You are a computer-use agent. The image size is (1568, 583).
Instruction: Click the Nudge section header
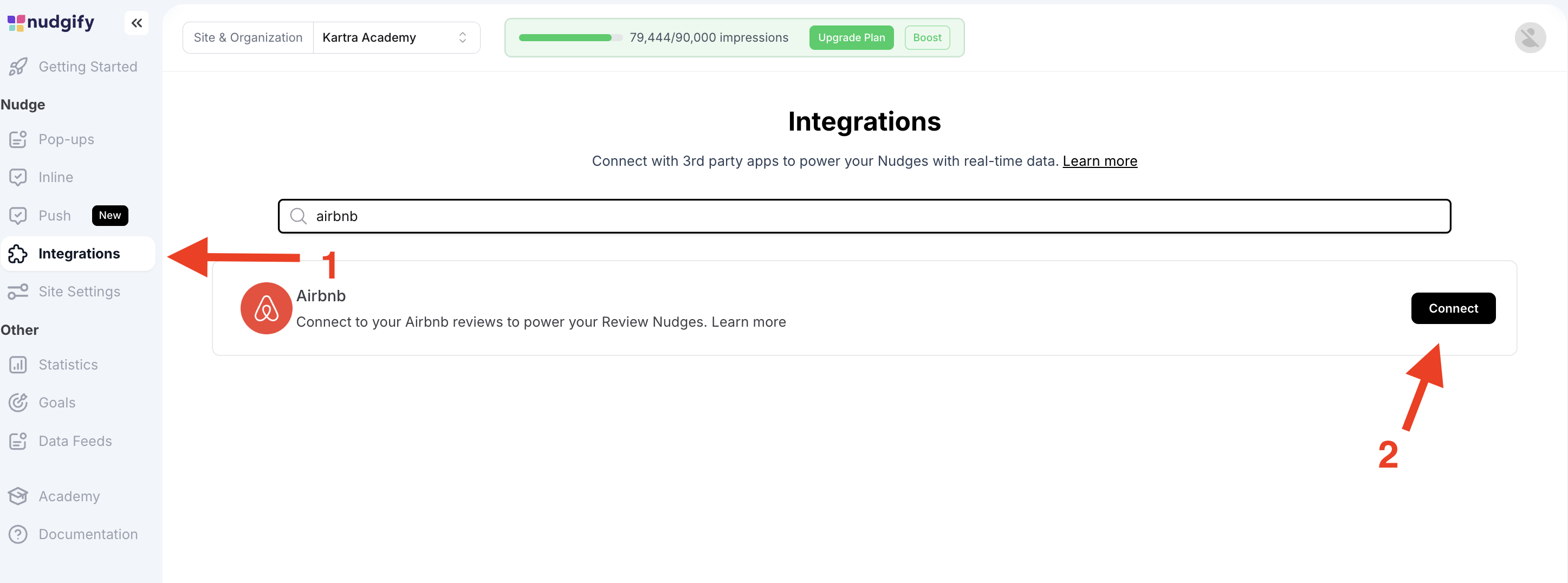[23, 105]
